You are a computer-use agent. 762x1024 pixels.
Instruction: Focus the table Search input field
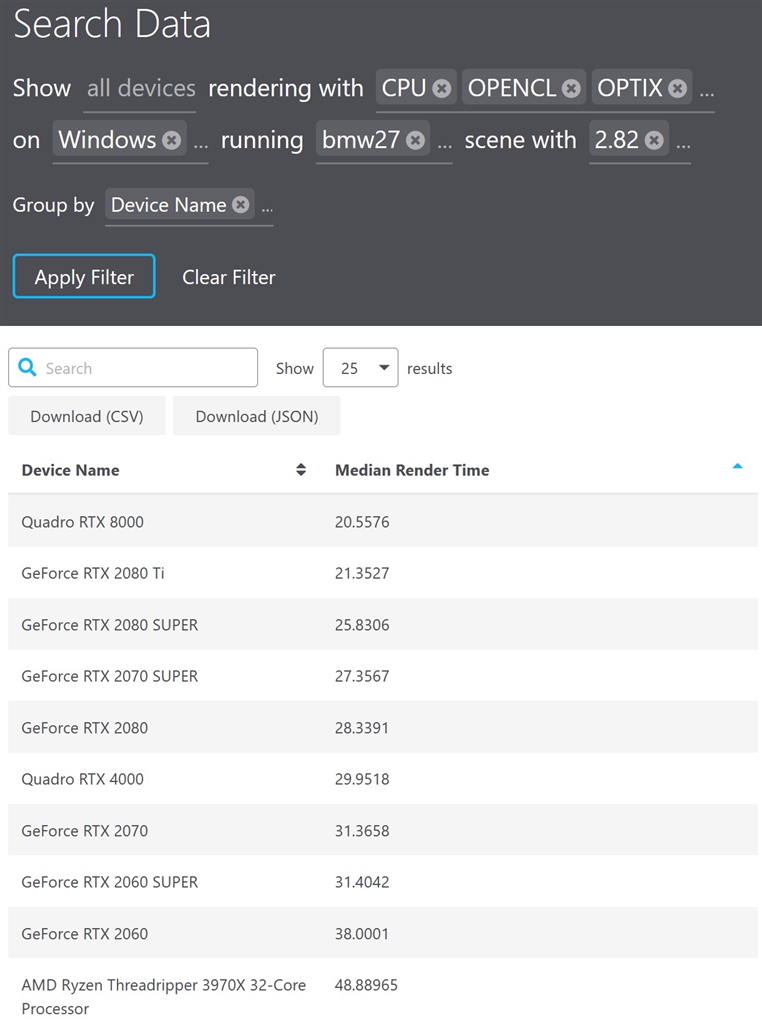(x=145, y=368)
